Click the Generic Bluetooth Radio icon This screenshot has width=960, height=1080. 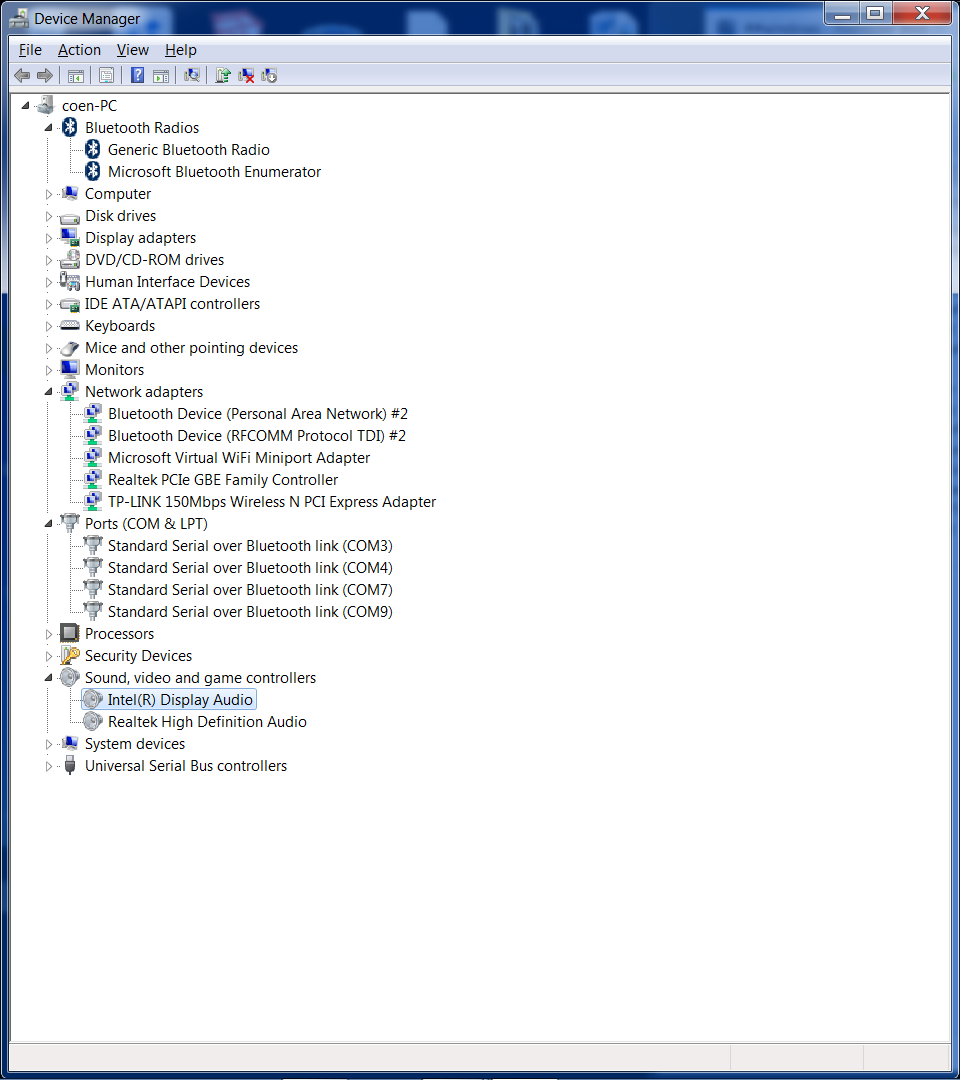pyautogui.click(x=92, y=149)
